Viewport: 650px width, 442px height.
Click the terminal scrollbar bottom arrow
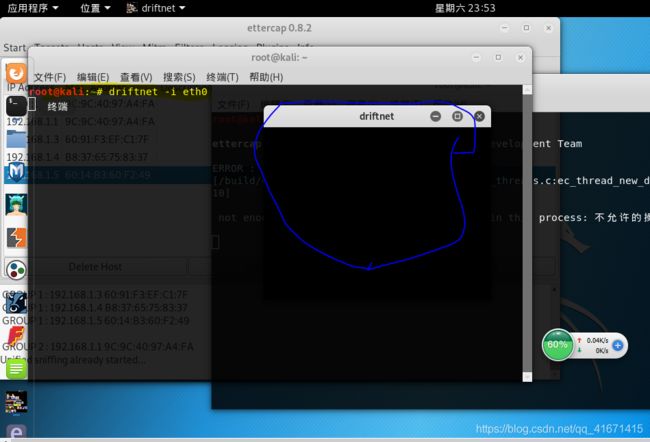[x=527, y=376]
